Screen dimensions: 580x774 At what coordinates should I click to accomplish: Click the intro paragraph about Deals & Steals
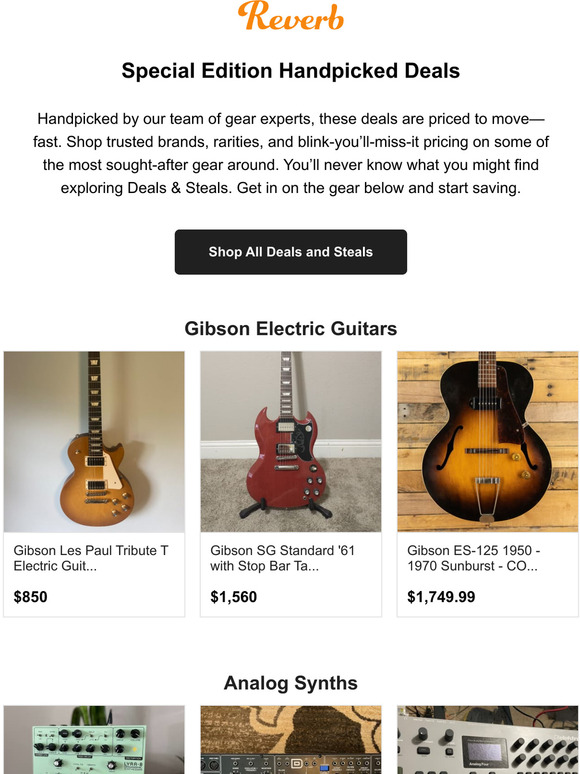[x=291, y=154]
